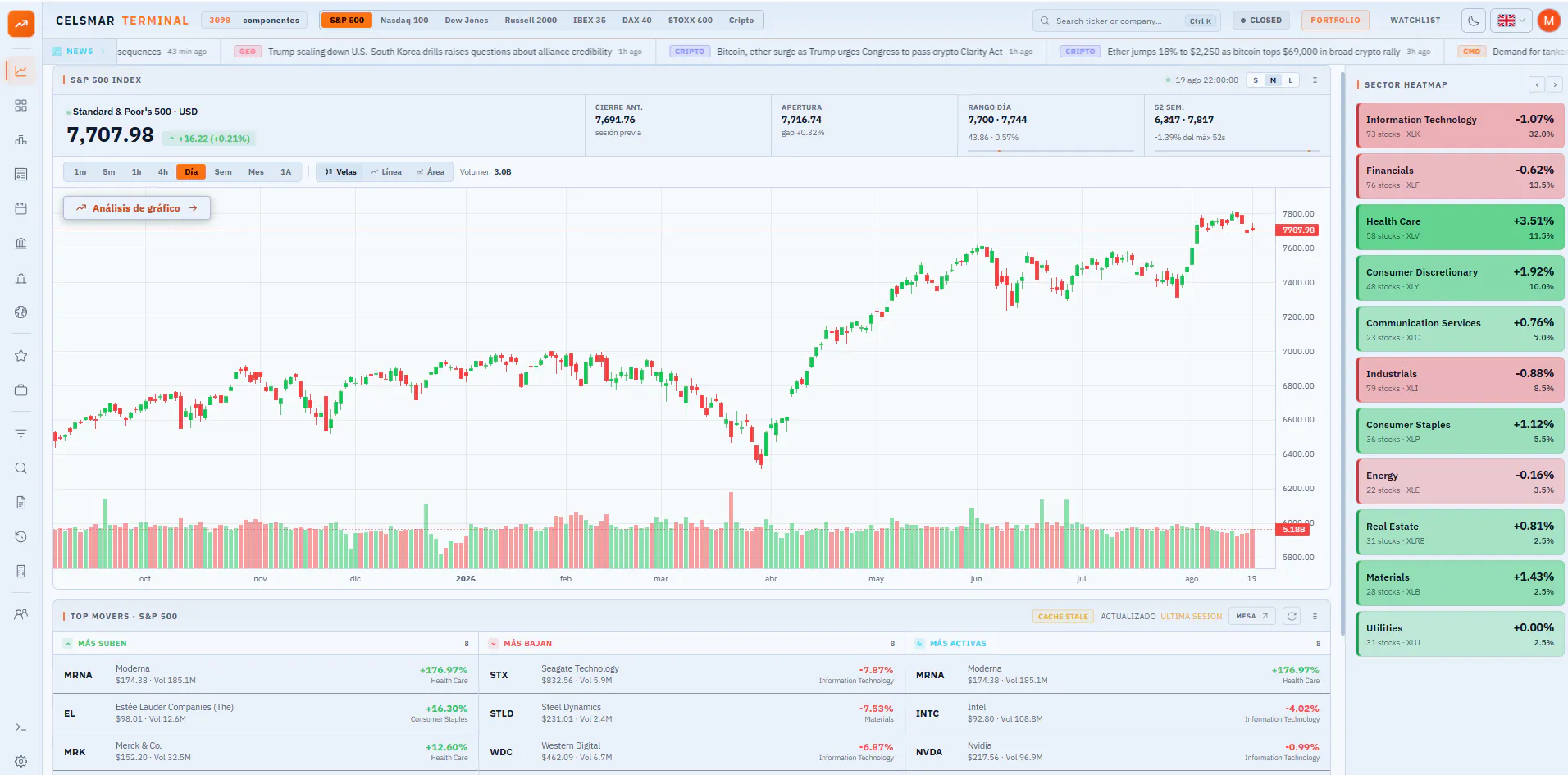Screen dimensions: 1568x775
Task: Click the S&P 500 Index panel drag handle
Action: (1315, 80)
